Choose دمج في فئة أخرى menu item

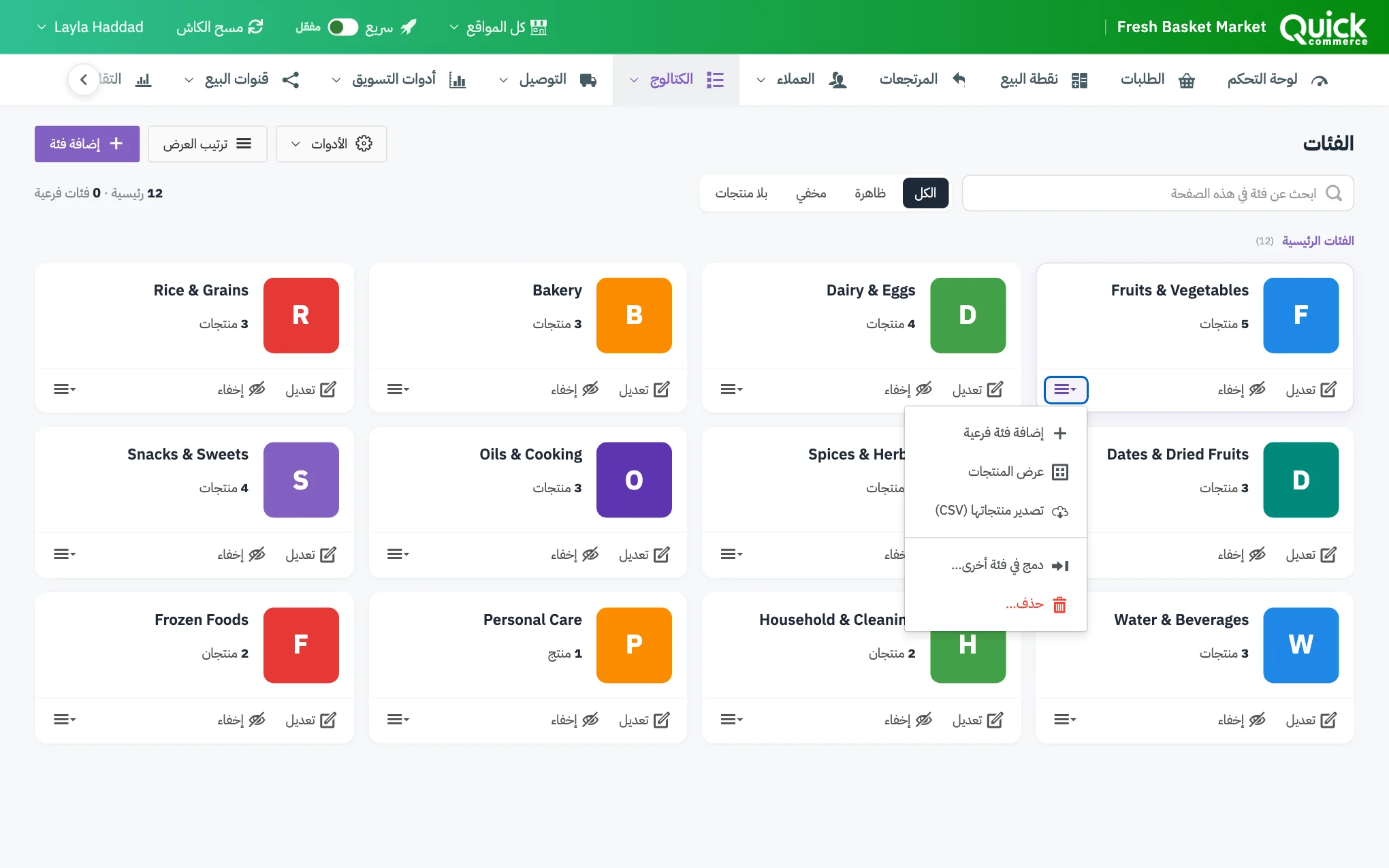pos(996,565)
